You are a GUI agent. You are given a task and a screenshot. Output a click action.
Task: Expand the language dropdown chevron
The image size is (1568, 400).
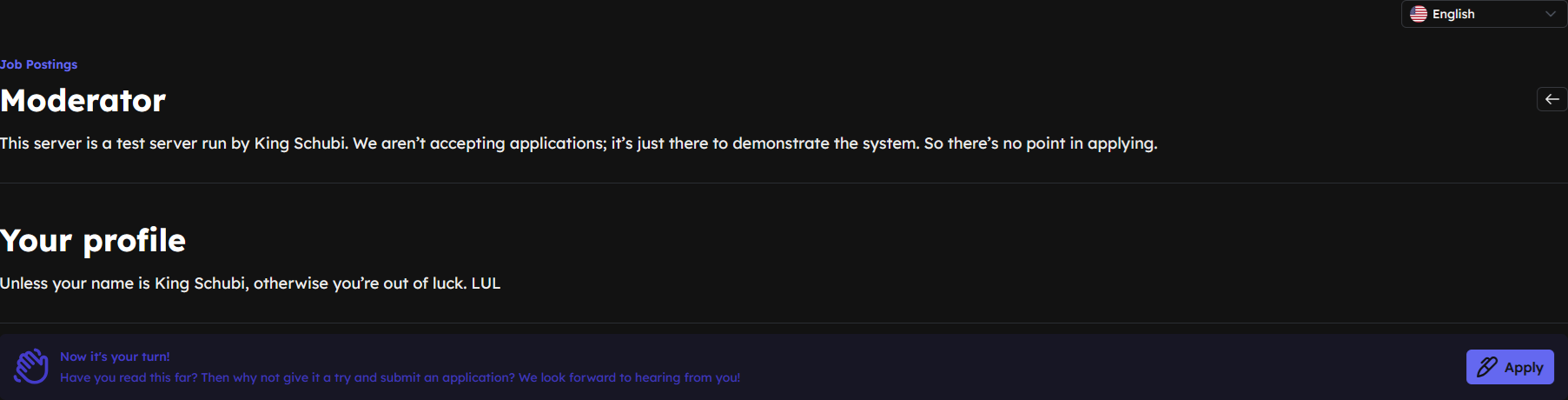click(x=1551, y=14)
